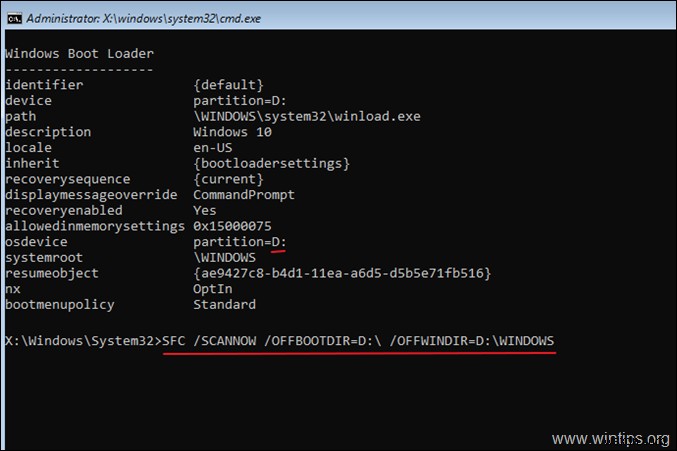Click the OptIn value on nx line

pos(212,289)
